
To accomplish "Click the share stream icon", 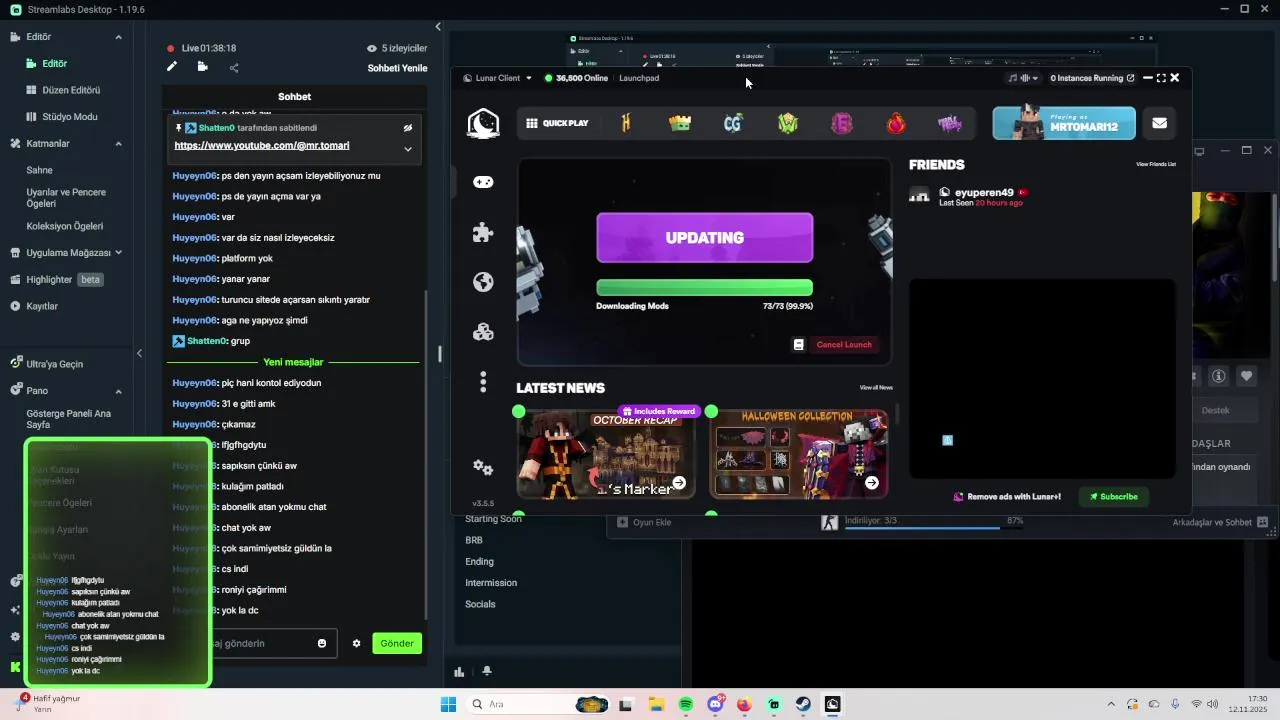I will (234, 68).
